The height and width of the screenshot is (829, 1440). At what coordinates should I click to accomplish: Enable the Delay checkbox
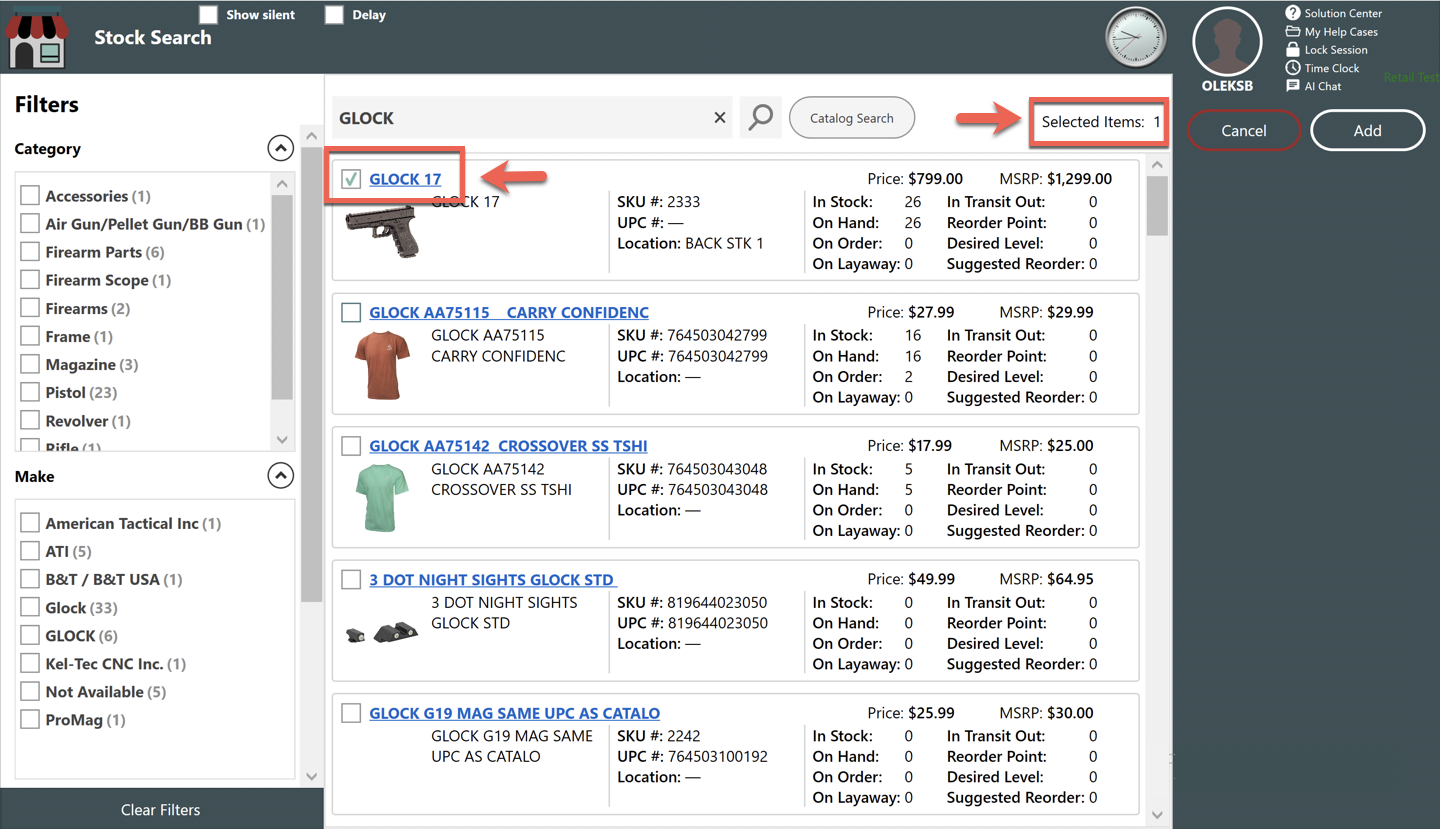pos(334,15)
